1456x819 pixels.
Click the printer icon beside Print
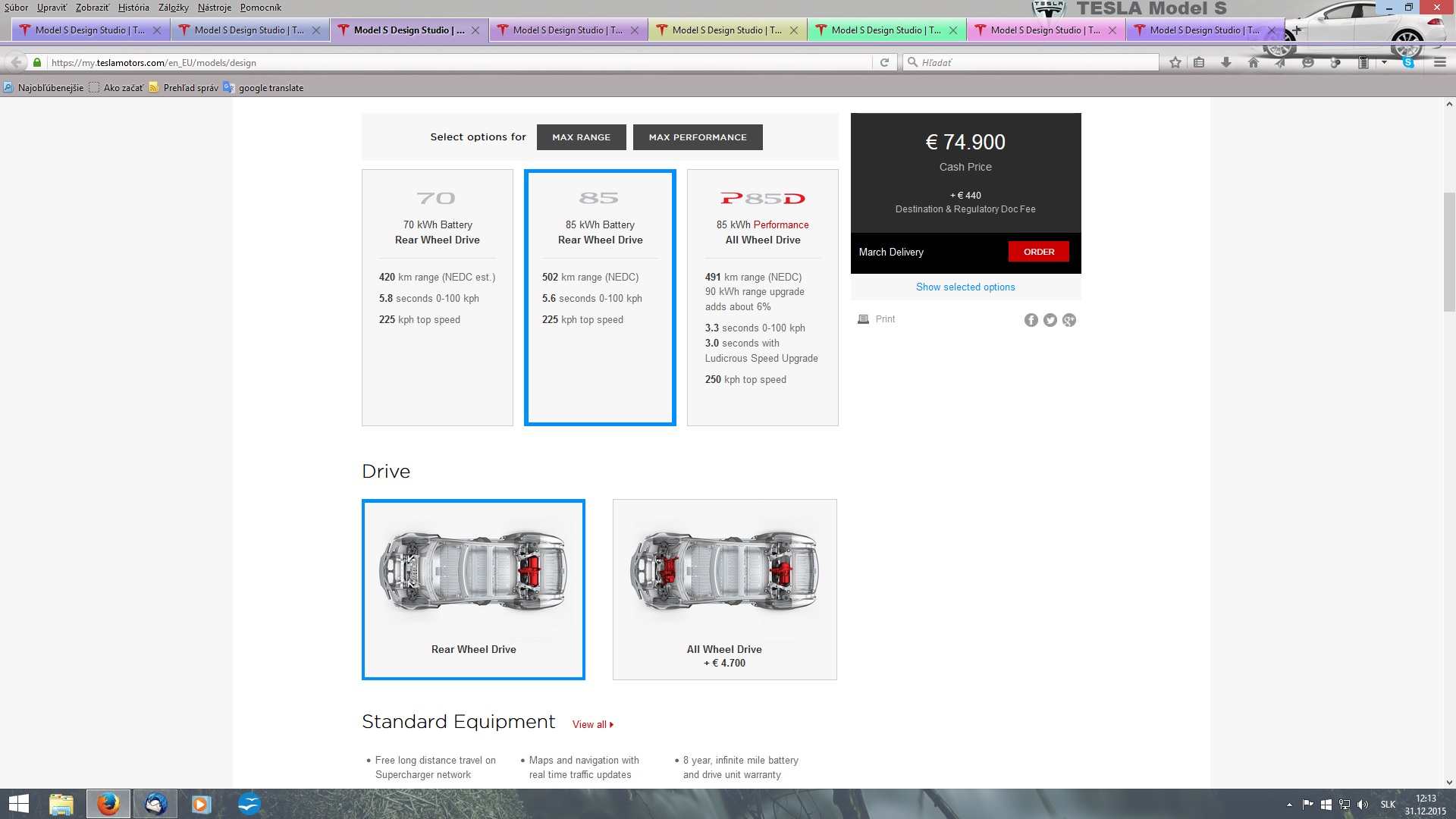click(x=863, y=319)
